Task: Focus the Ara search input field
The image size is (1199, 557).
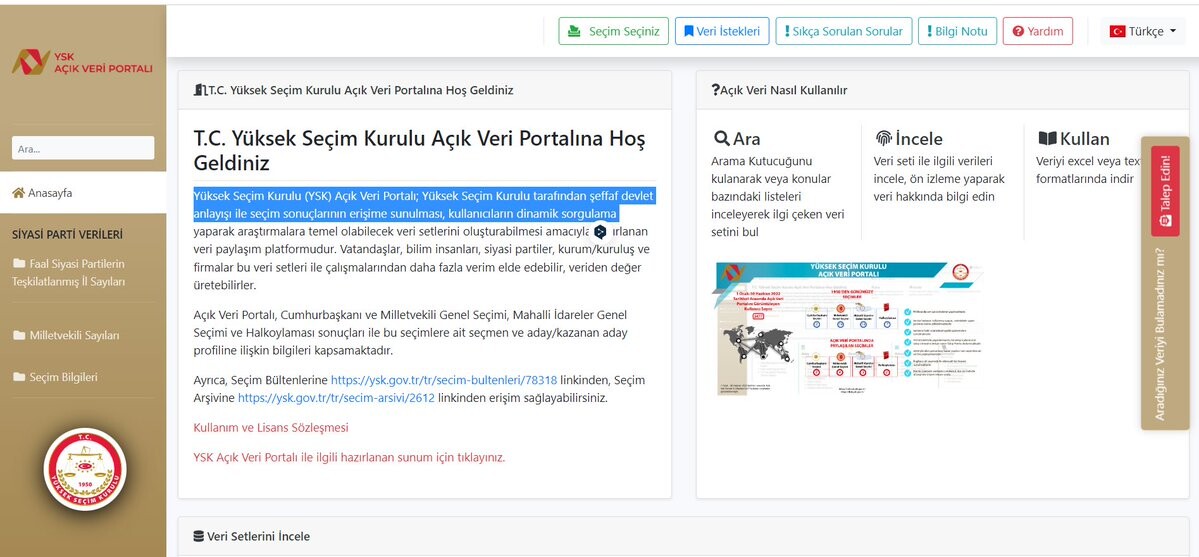Action: (83, 148)
